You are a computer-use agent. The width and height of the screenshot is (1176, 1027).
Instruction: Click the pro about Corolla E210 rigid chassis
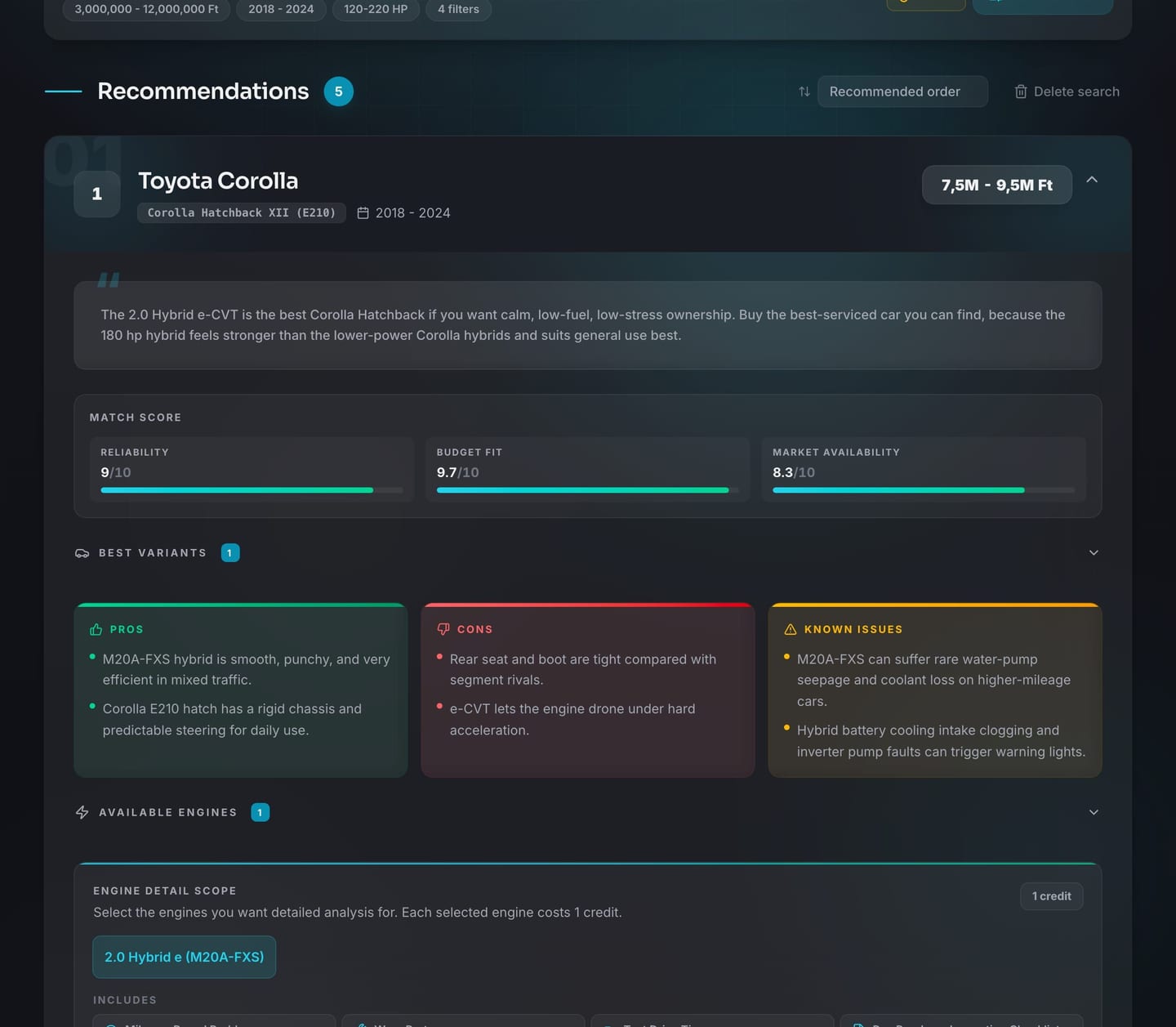point(232,720)
